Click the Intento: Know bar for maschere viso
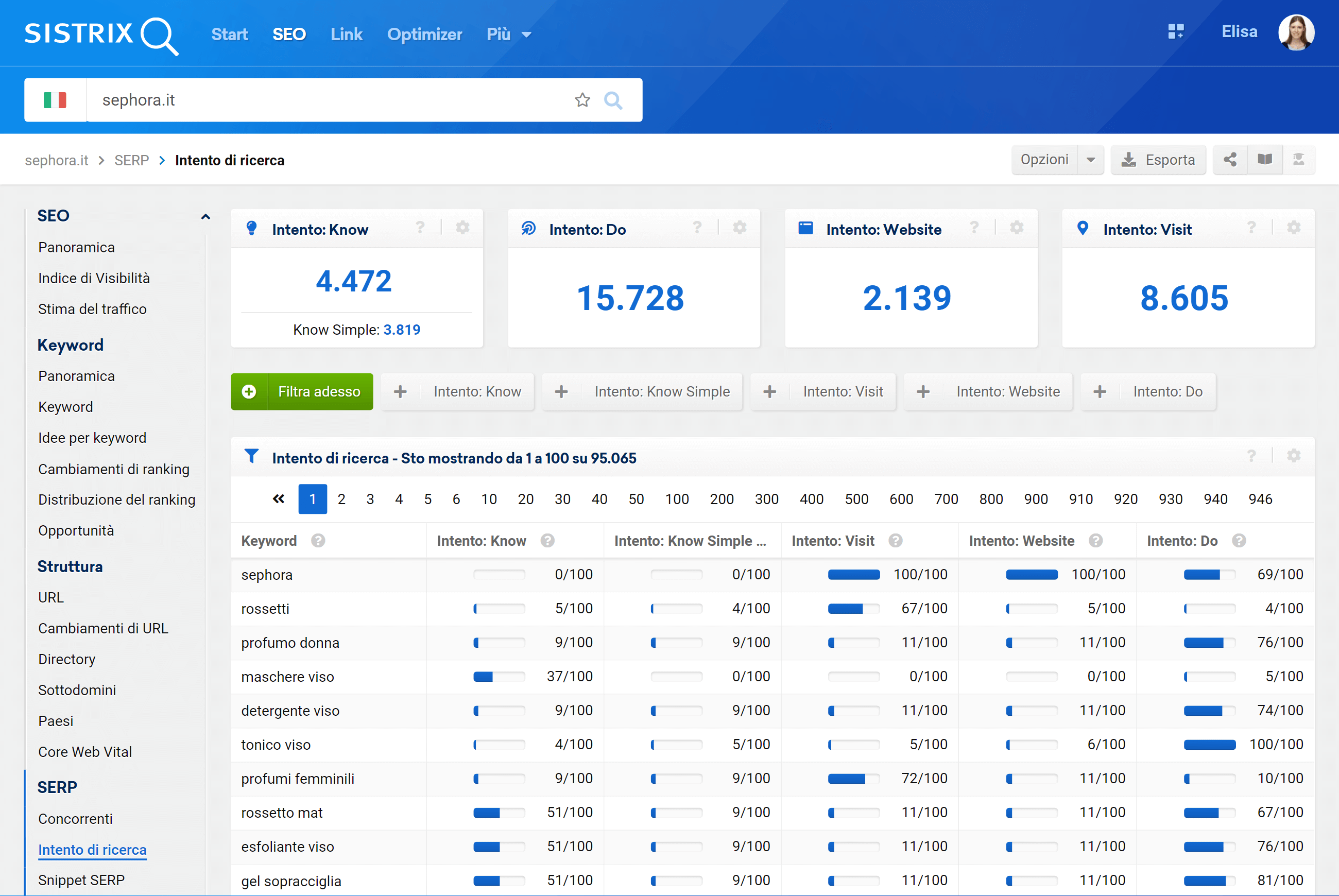 [x=499, y=677]
